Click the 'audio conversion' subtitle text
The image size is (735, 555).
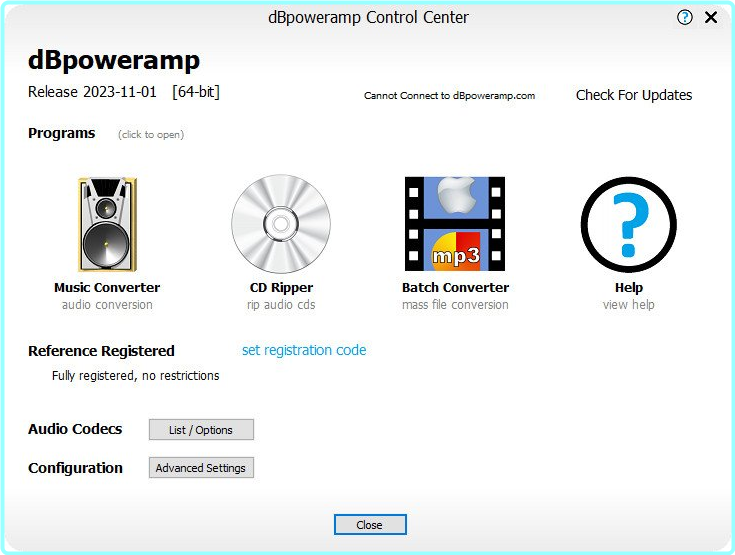(107, 305)
